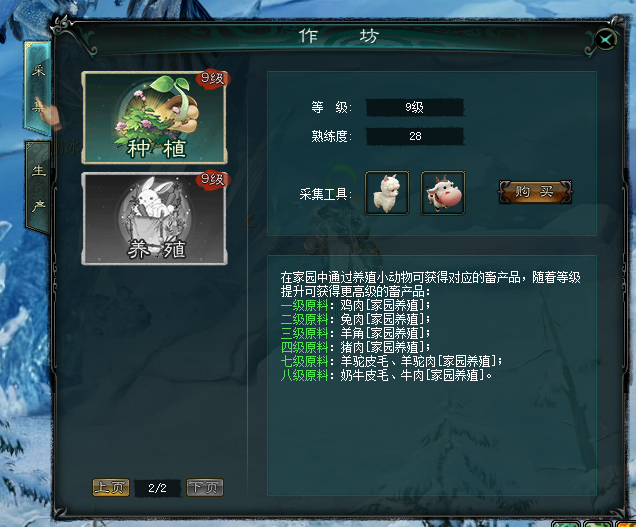
Task: Open the 种植 planting skill card
Action: tap(155, 118)
